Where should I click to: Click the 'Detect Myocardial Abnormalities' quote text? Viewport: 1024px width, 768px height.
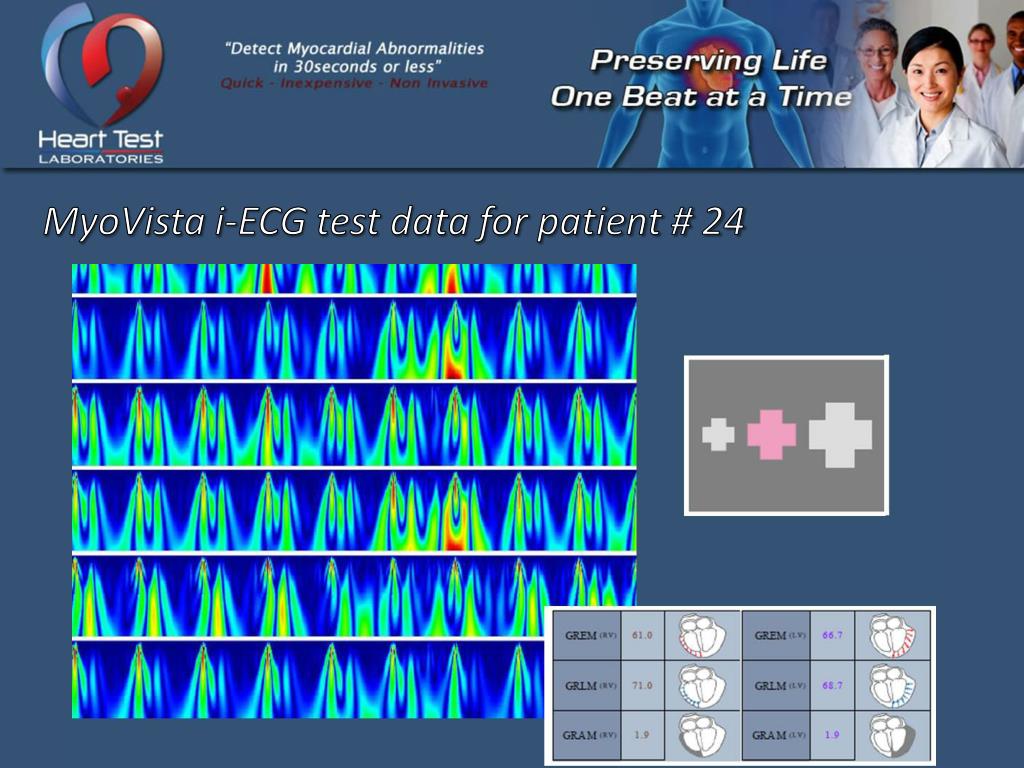(355, 57)
